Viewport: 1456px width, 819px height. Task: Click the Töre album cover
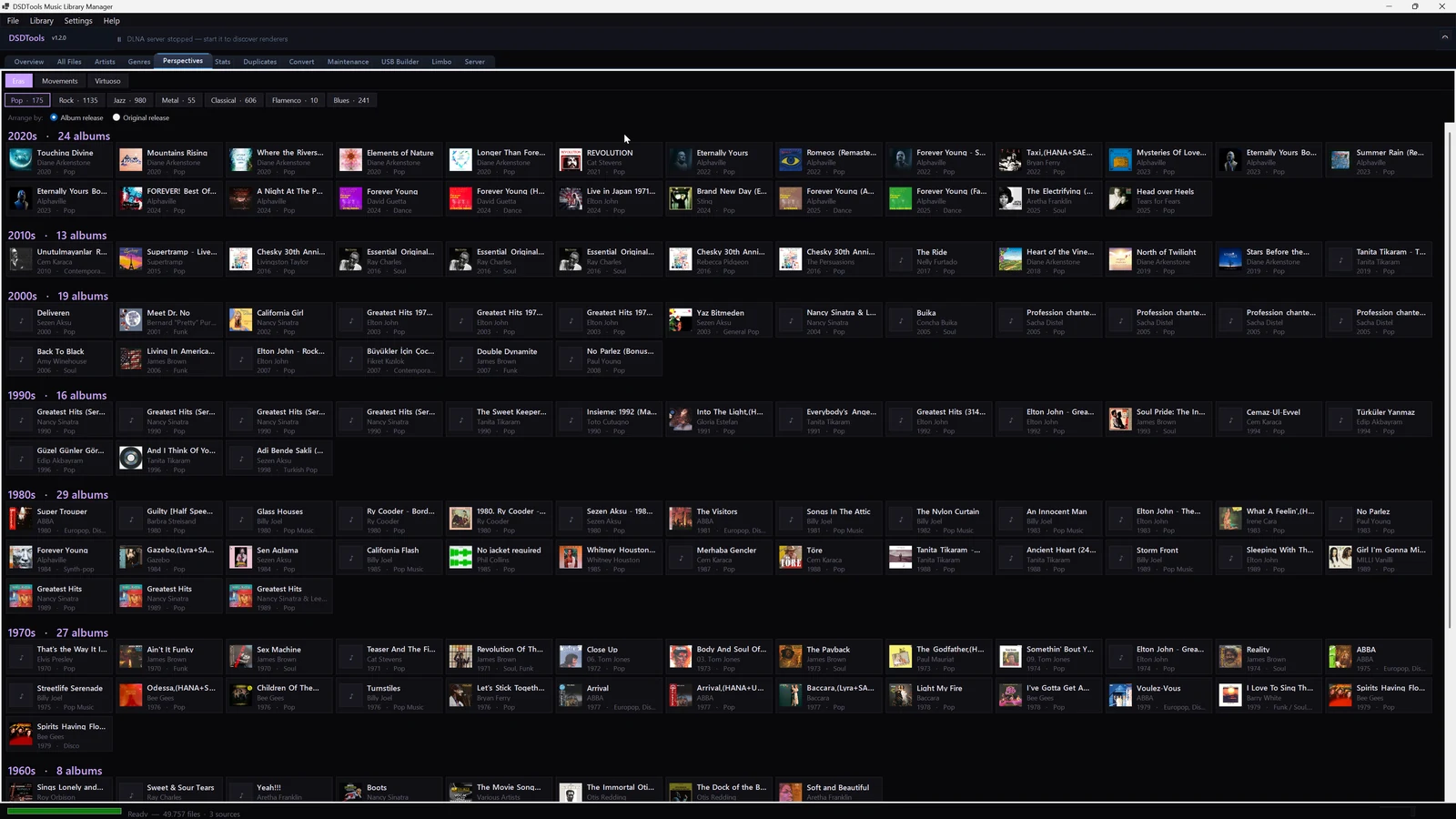pos(790,557)
